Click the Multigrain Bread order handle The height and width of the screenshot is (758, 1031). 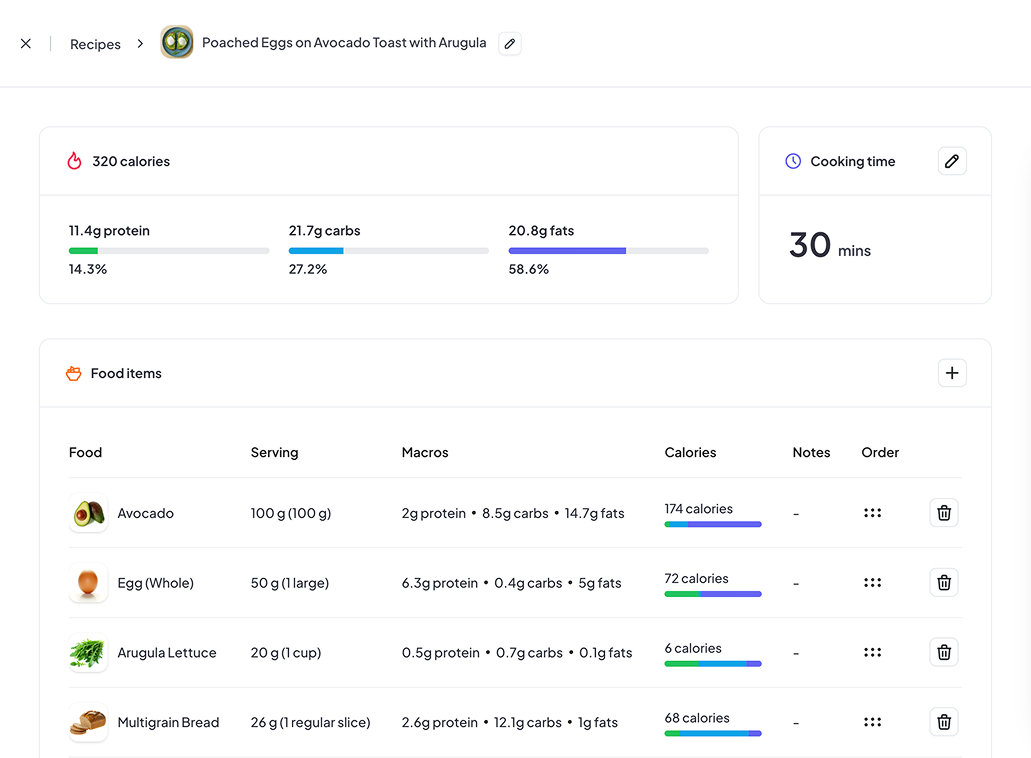873,722
